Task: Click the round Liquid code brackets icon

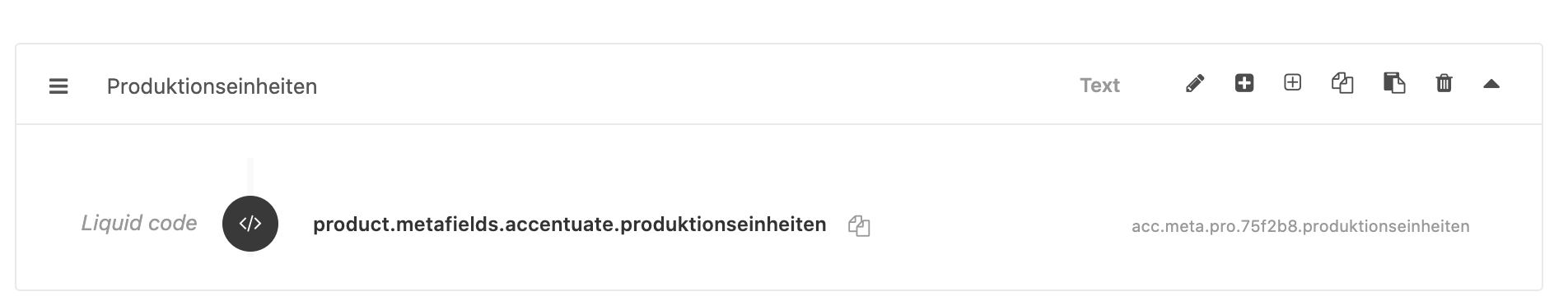Action: click(250, 224)
